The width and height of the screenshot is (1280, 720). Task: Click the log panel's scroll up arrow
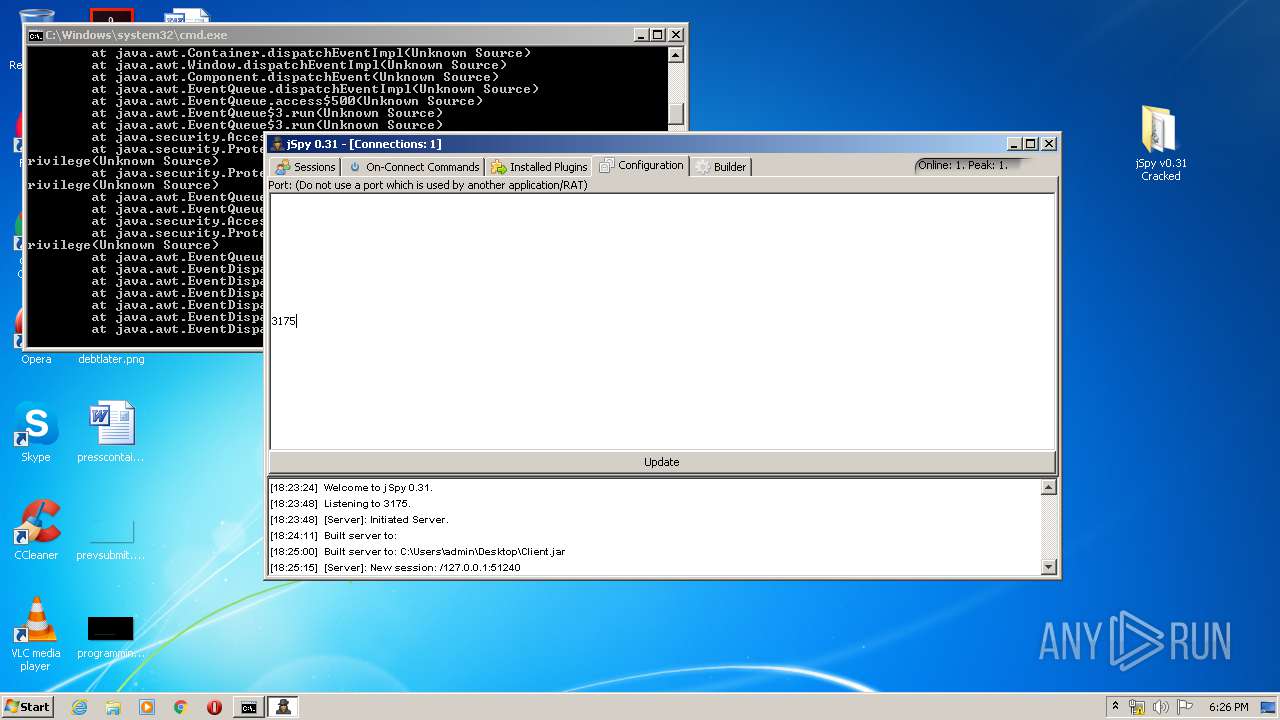[x=1048, y=487]
